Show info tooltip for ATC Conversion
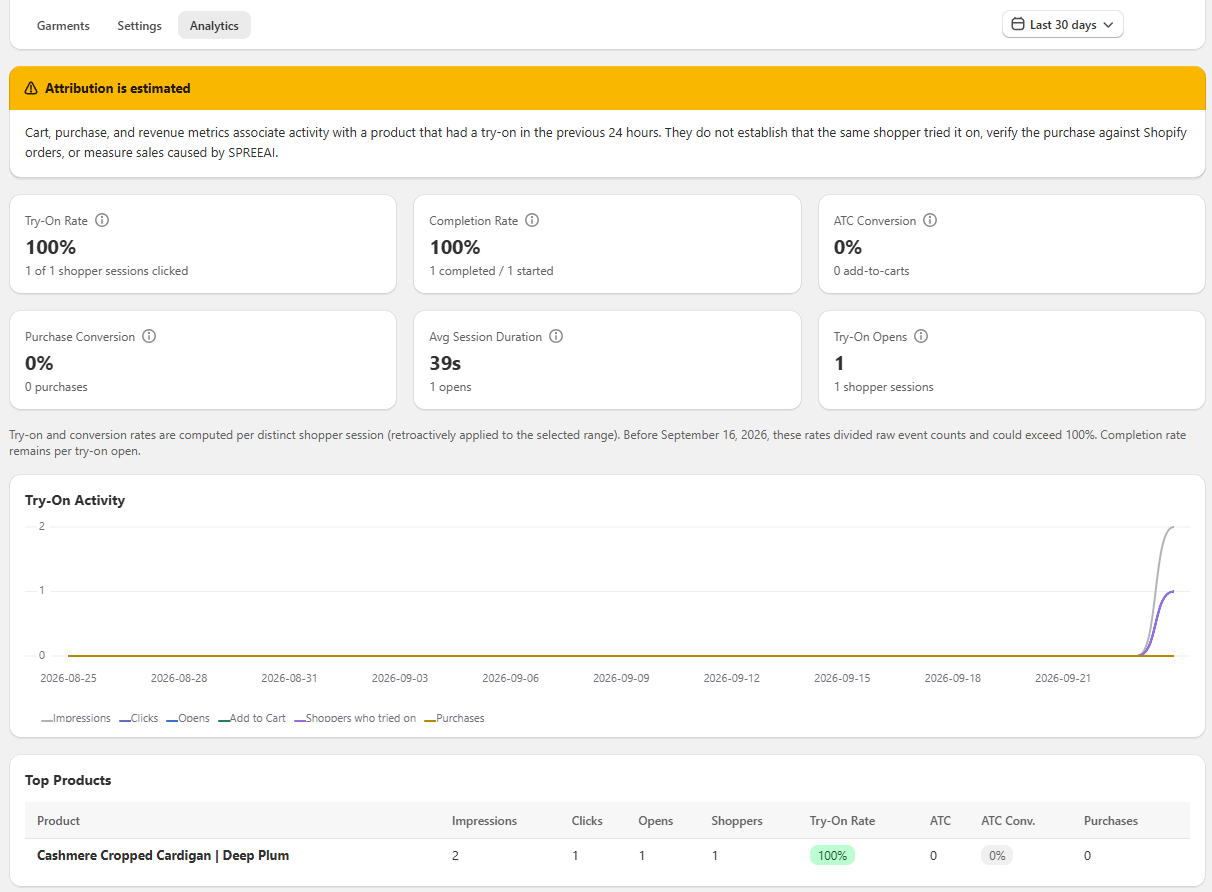 pos(930,220)
